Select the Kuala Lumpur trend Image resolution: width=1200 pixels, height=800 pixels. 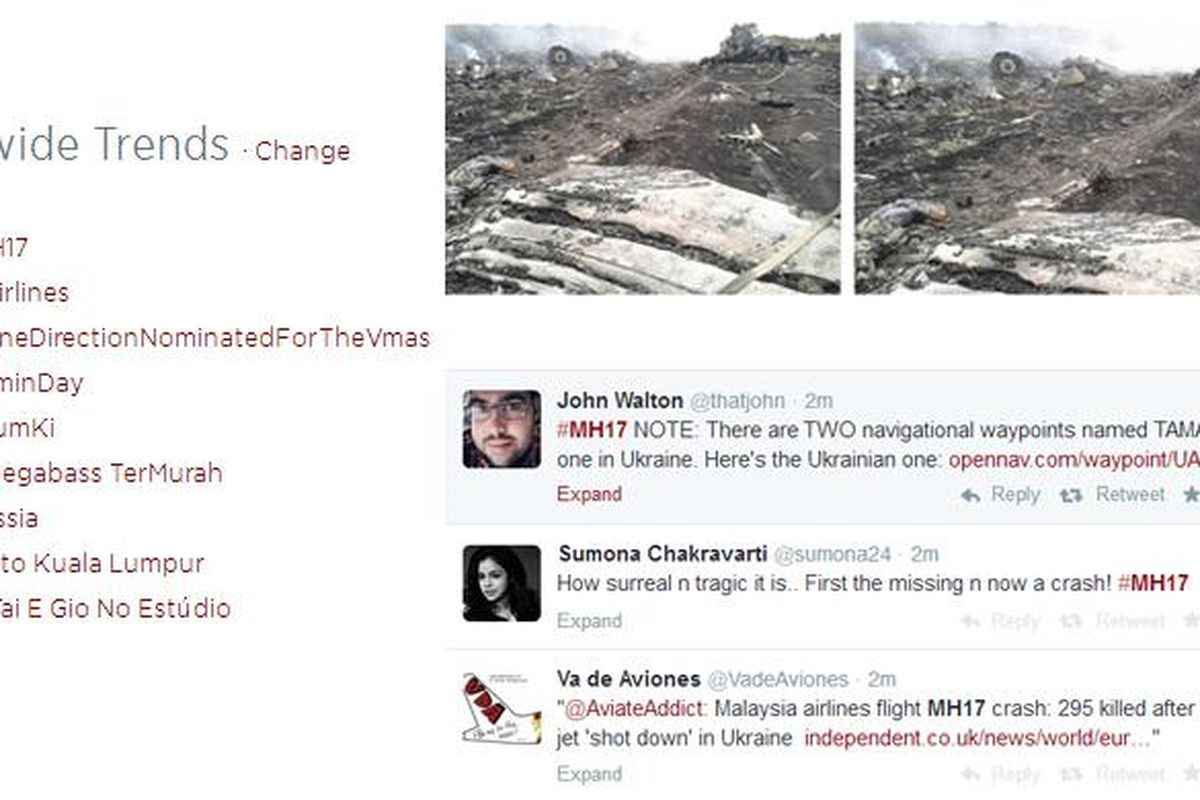pyautogui.click(x=102, y=563)
